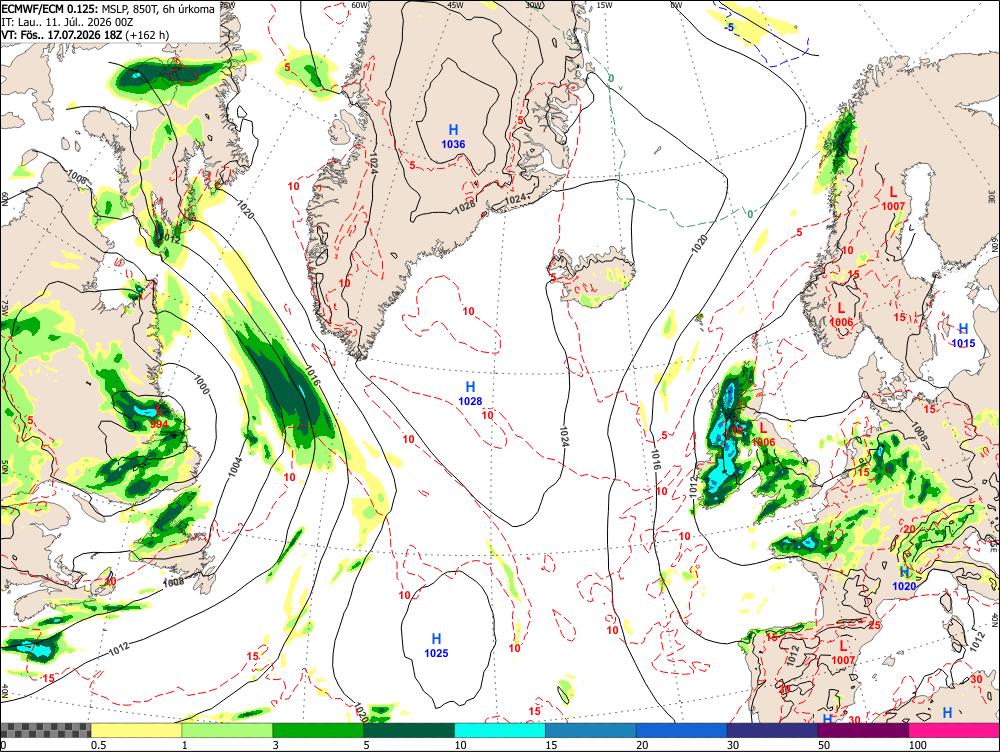1000x752 pixels.
Task: Click the H 1020 high over the Alps
Action: [x=904, y=579]
